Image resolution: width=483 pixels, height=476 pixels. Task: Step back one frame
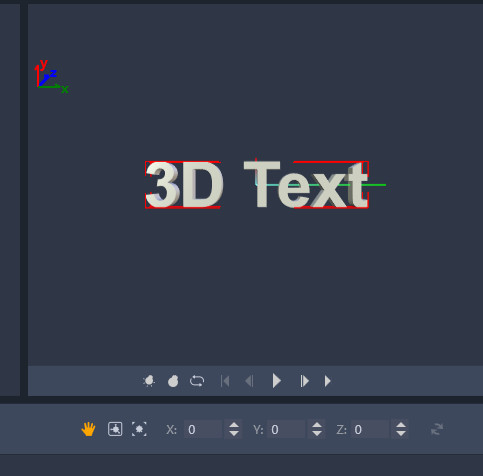[249, 381]
